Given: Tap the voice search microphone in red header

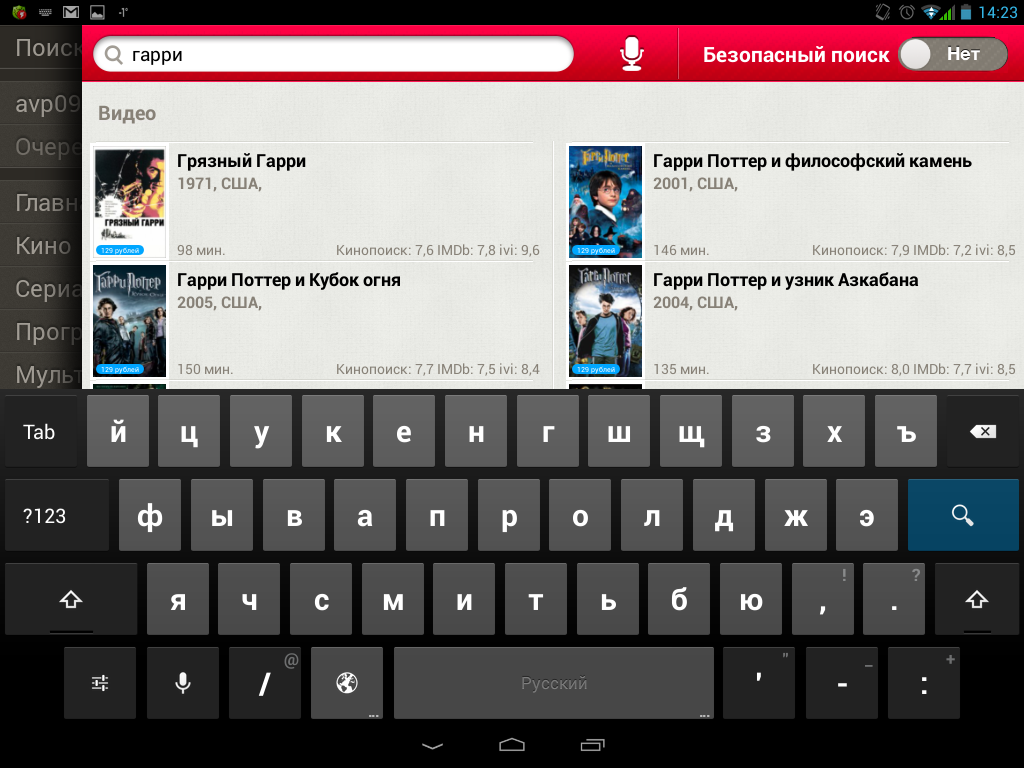Looking at the screenshot, I should (x=631, y=54).
